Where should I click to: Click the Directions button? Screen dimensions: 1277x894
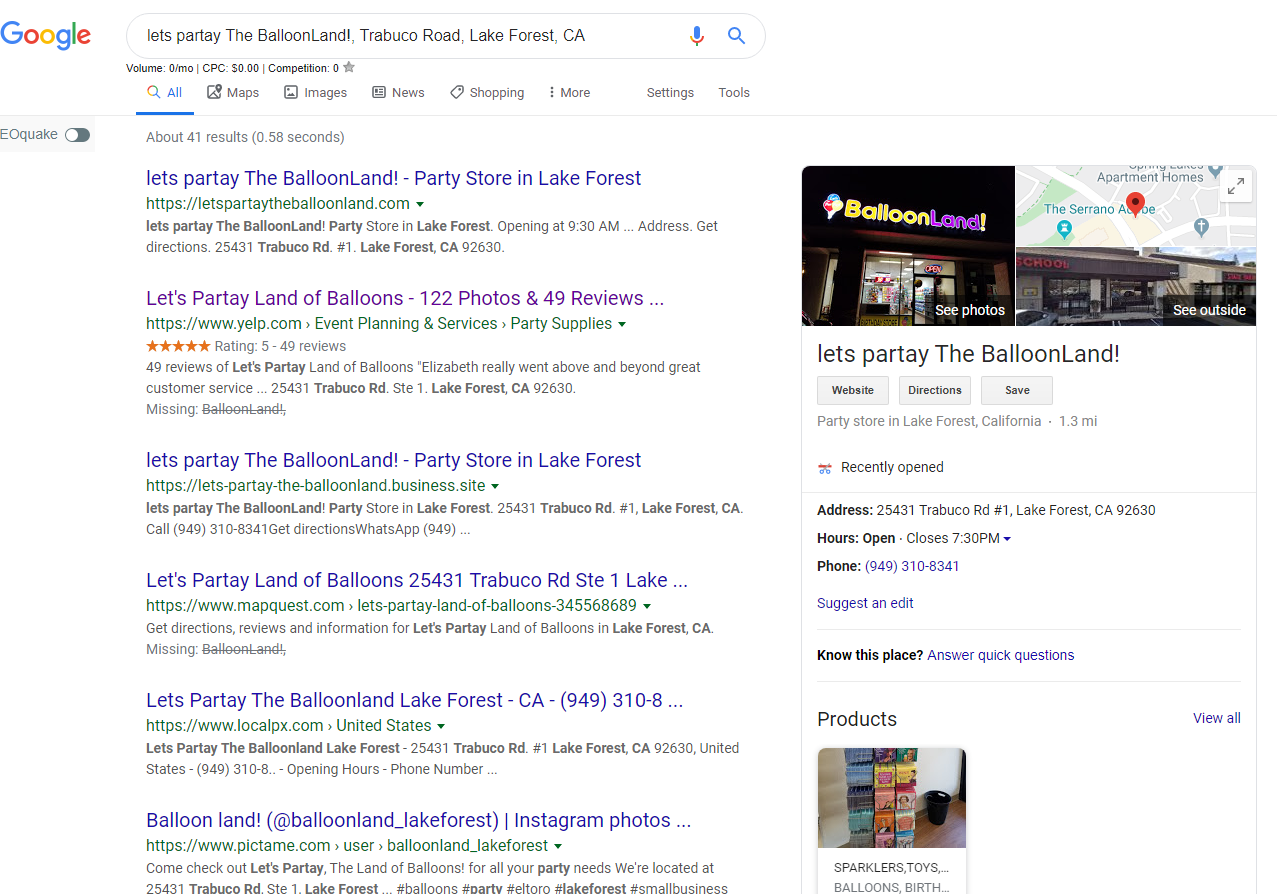point(935,390)
